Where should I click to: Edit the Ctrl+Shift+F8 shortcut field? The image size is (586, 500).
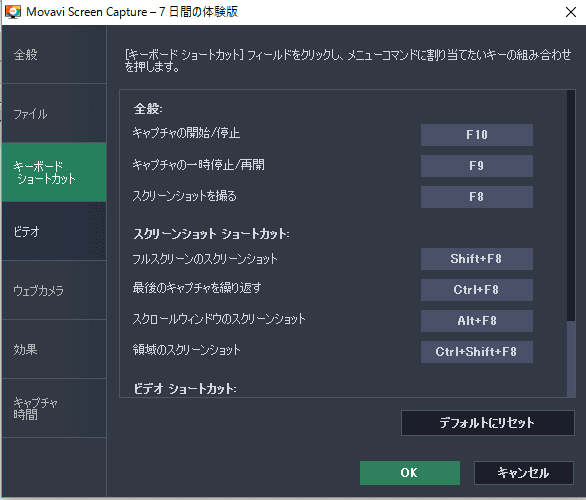pos(476,352)
